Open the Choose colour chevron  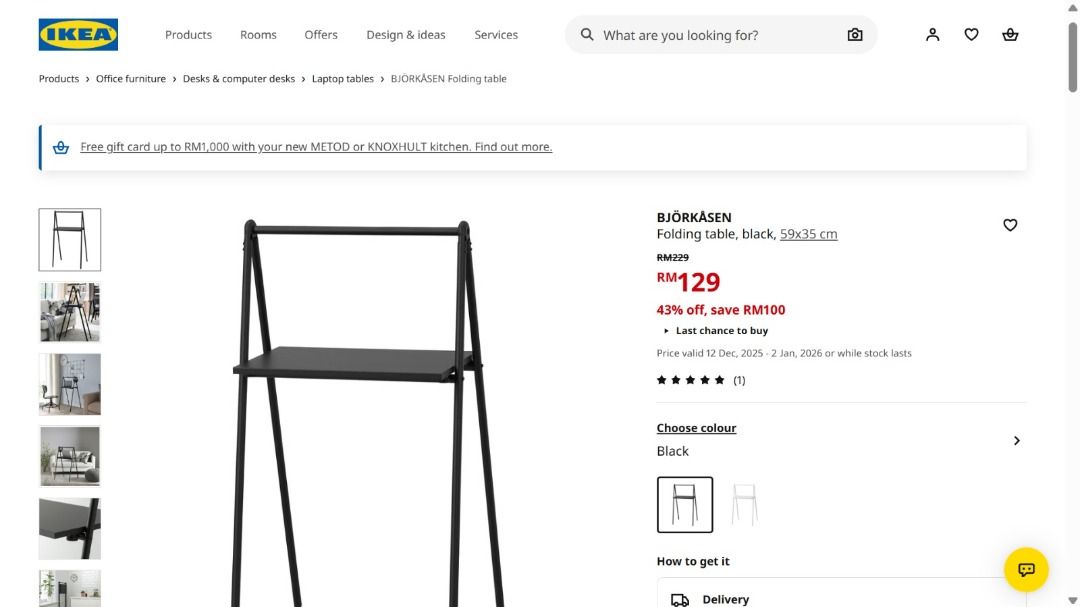[1016, 440]
